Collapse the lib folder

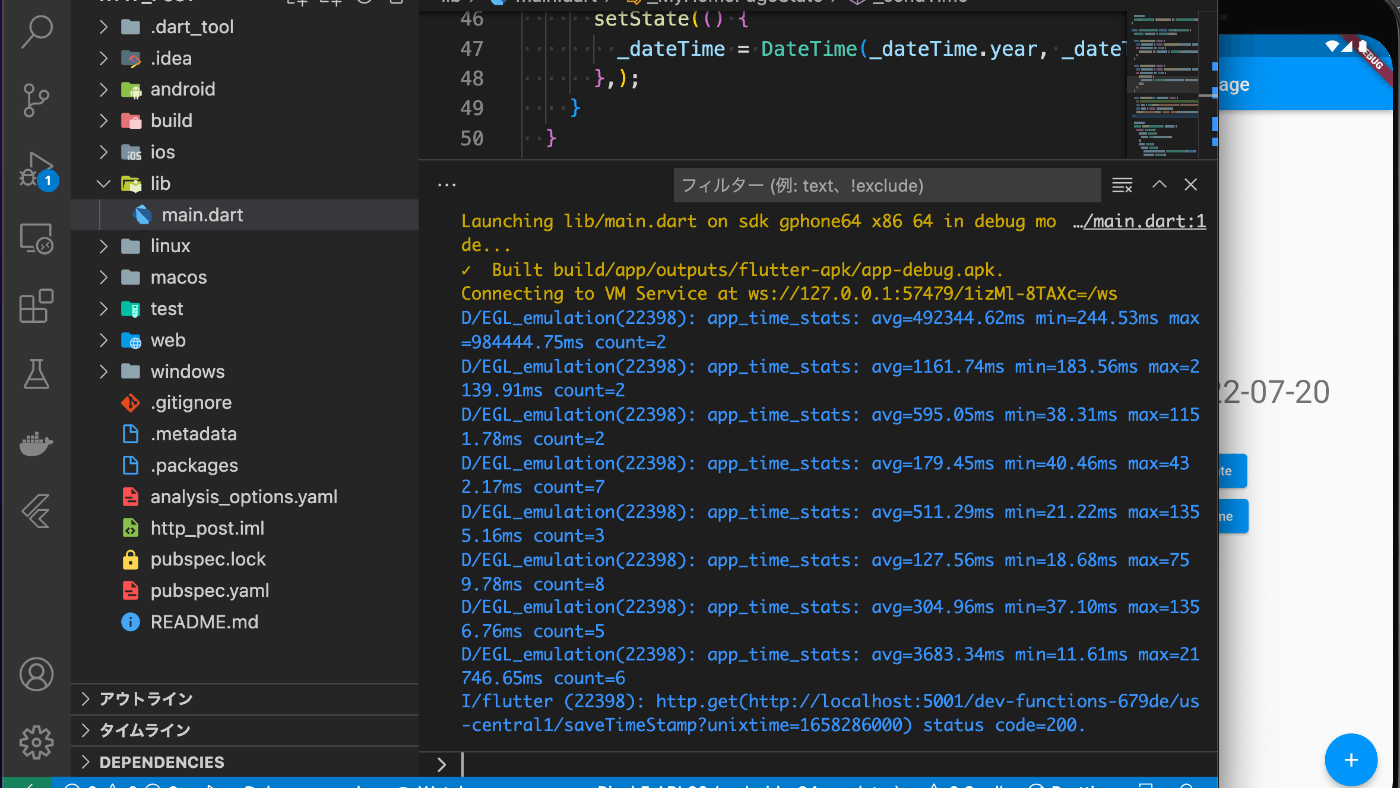click(245, 183)
